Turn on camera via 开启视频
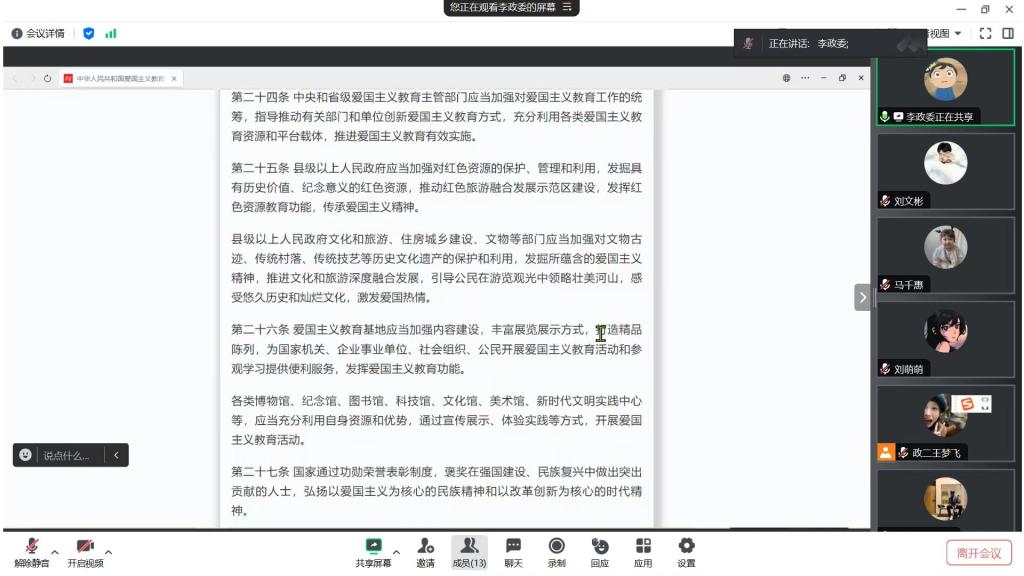The height and width of the screenshot is (576, 1024). pyautogui.click(x=85, y=551)
